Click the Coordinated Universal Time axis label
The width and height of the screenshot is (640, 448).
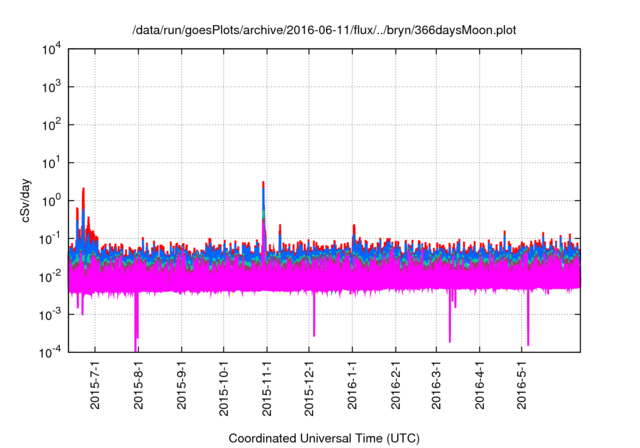point(325,438)
